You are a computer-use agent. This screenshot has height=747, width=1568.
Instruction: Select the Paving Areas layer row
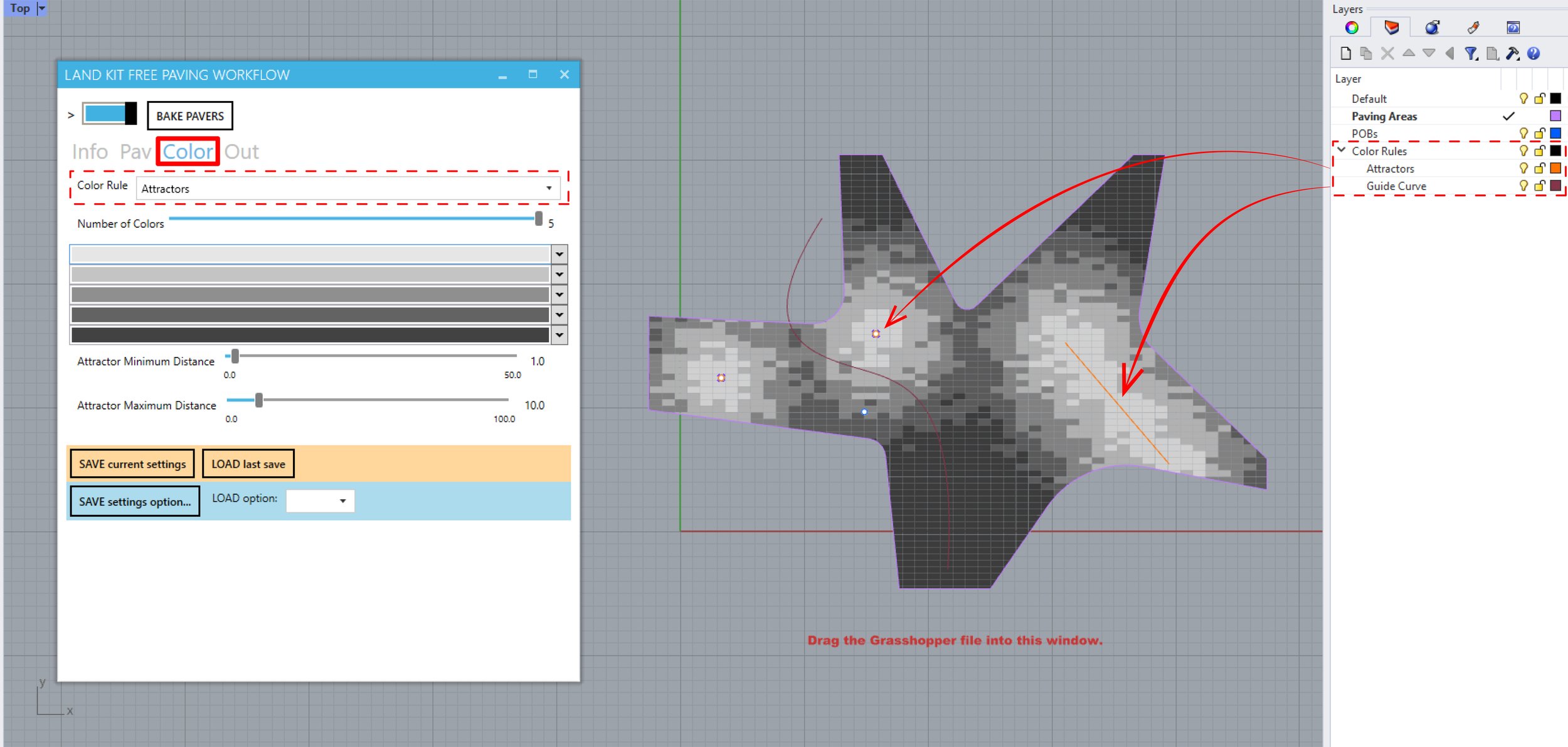coord(1449,116)
